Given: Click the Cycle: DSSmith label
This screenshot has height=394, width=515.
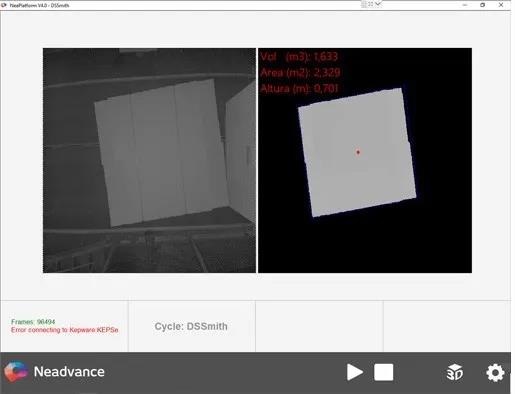Looking at the screenshot, I should click(191, 326).
